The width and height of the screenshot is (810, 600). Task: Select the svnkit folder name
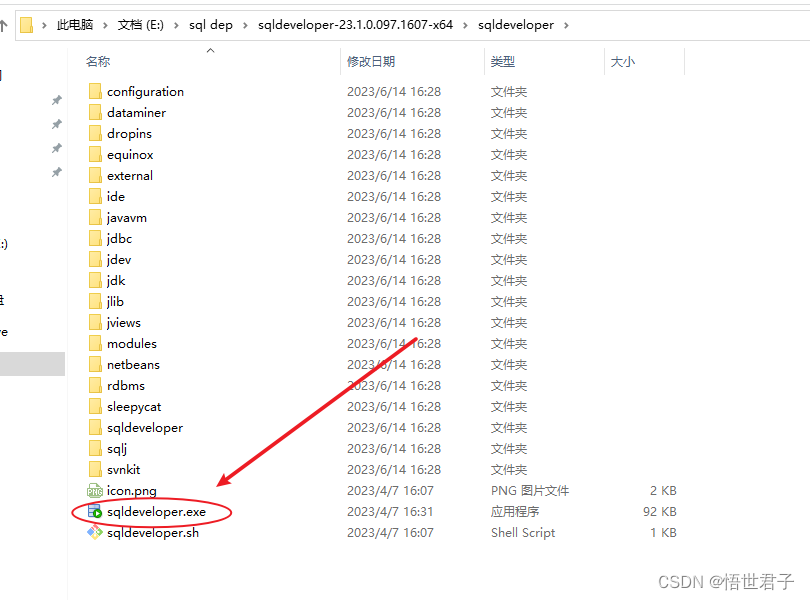tap(123, 469)
